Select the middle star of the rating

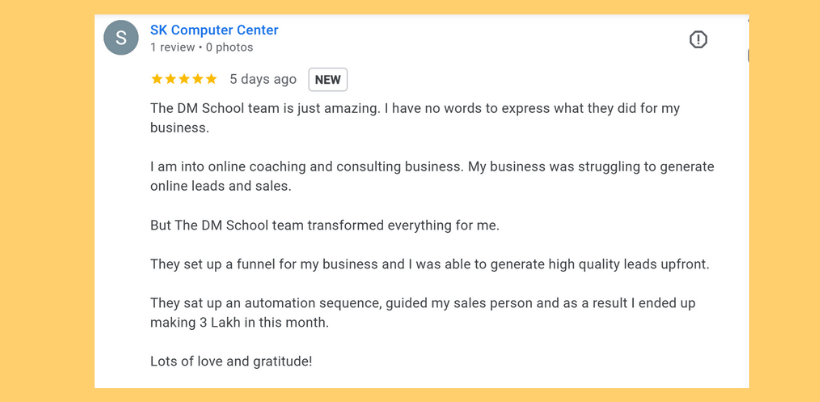click(x=184, y=79)
